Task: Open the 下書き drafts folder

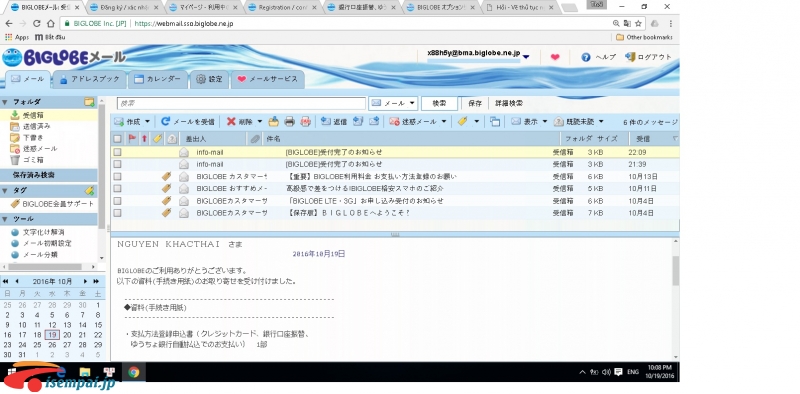Action: click(x=33, y=137)
